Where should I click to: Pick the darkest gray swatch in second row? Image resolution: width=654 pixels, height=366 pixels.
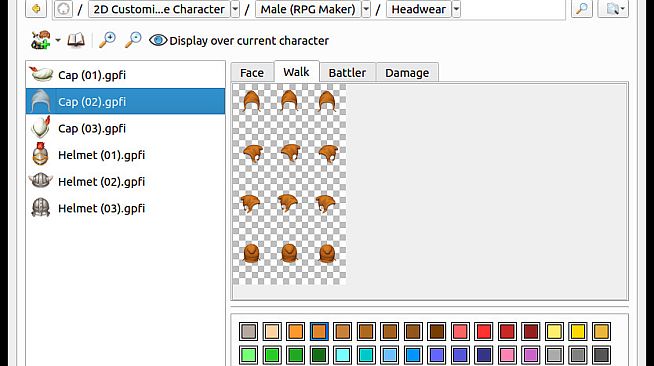(601, 355)
